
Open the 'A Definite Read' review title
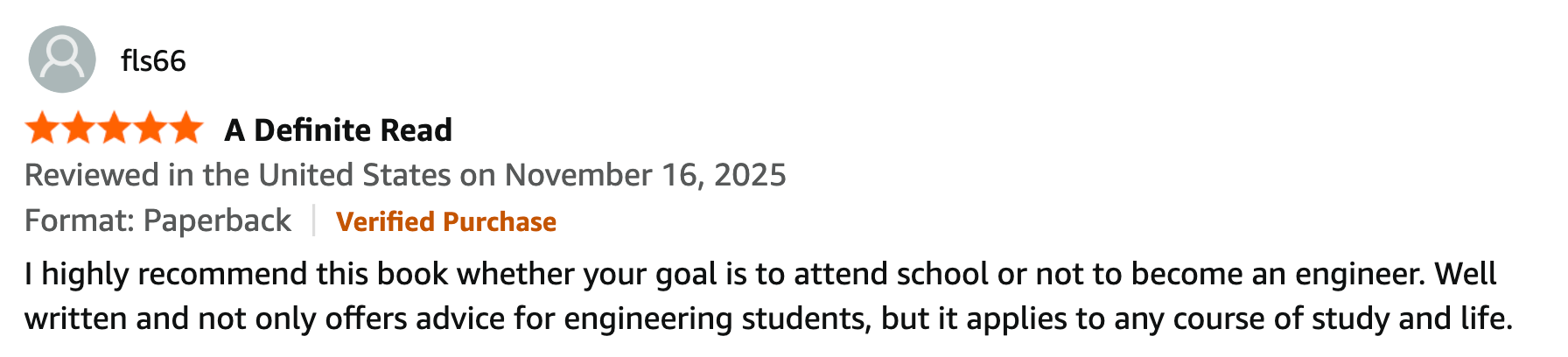338,130
